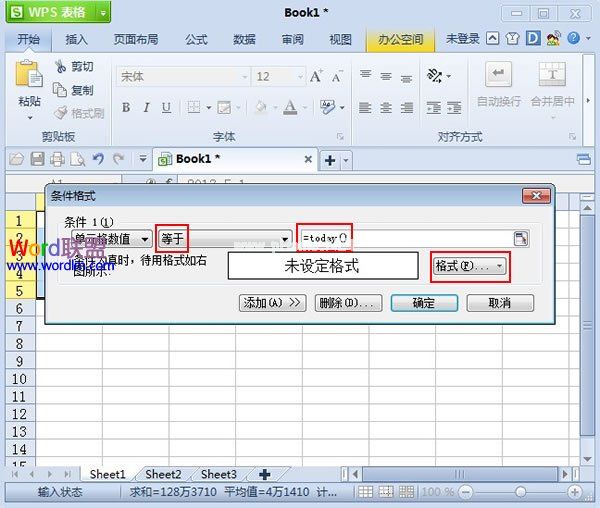600x508 pixels.
Task: Switch to the 页面布局 ribbon tab
Action: tap(136, 39)
